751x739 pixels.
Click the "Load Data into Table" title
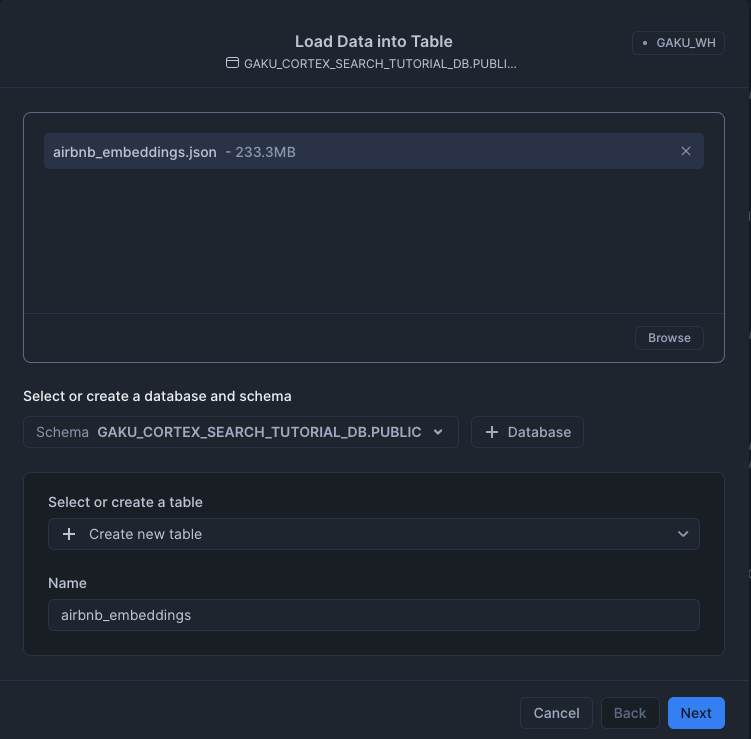click(374, 42)
